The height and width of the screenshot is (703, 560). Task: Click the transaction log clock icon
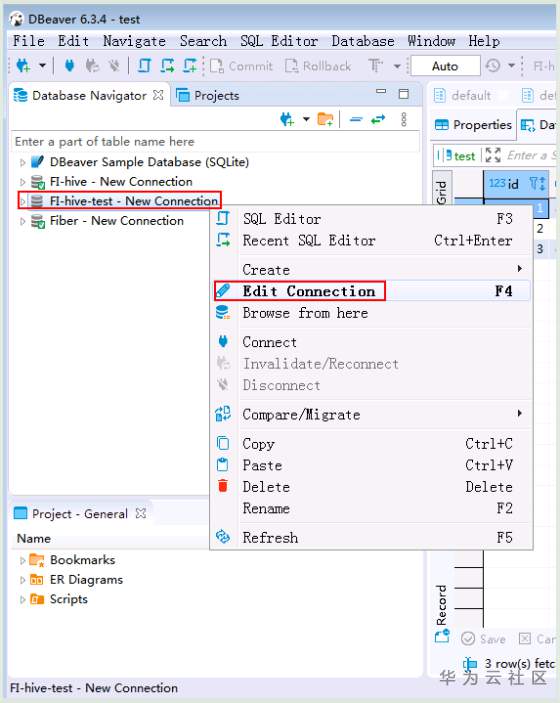(493, 66)
